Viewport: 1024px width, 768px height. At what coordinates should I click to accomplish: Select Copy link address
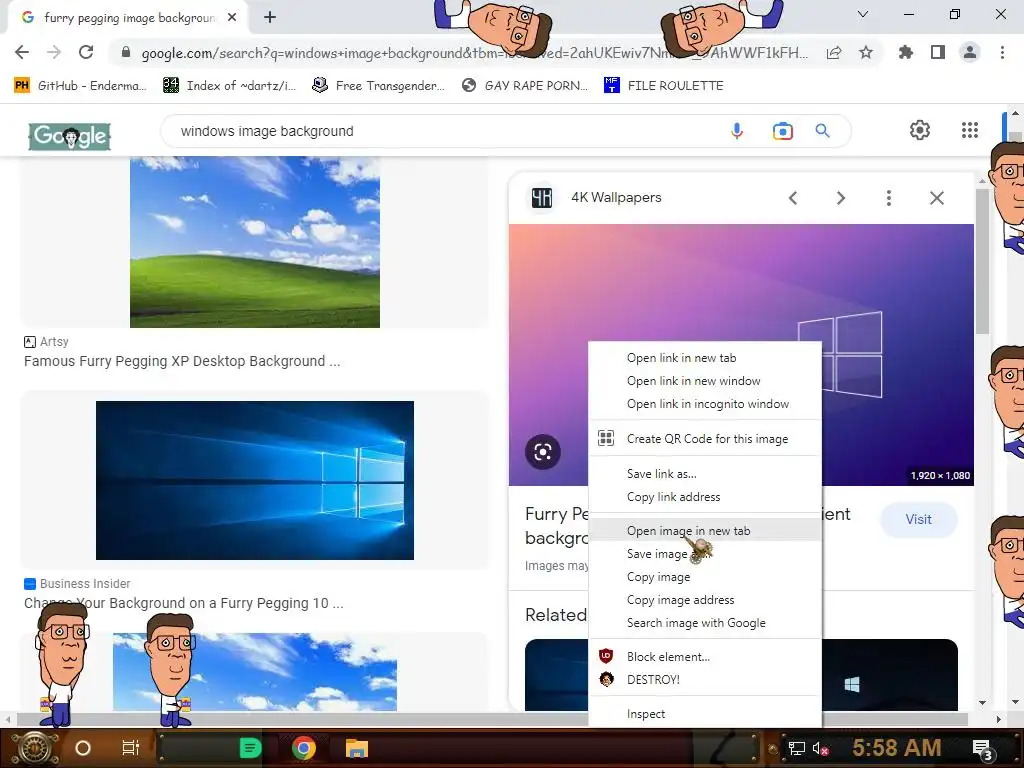[705, 497]
